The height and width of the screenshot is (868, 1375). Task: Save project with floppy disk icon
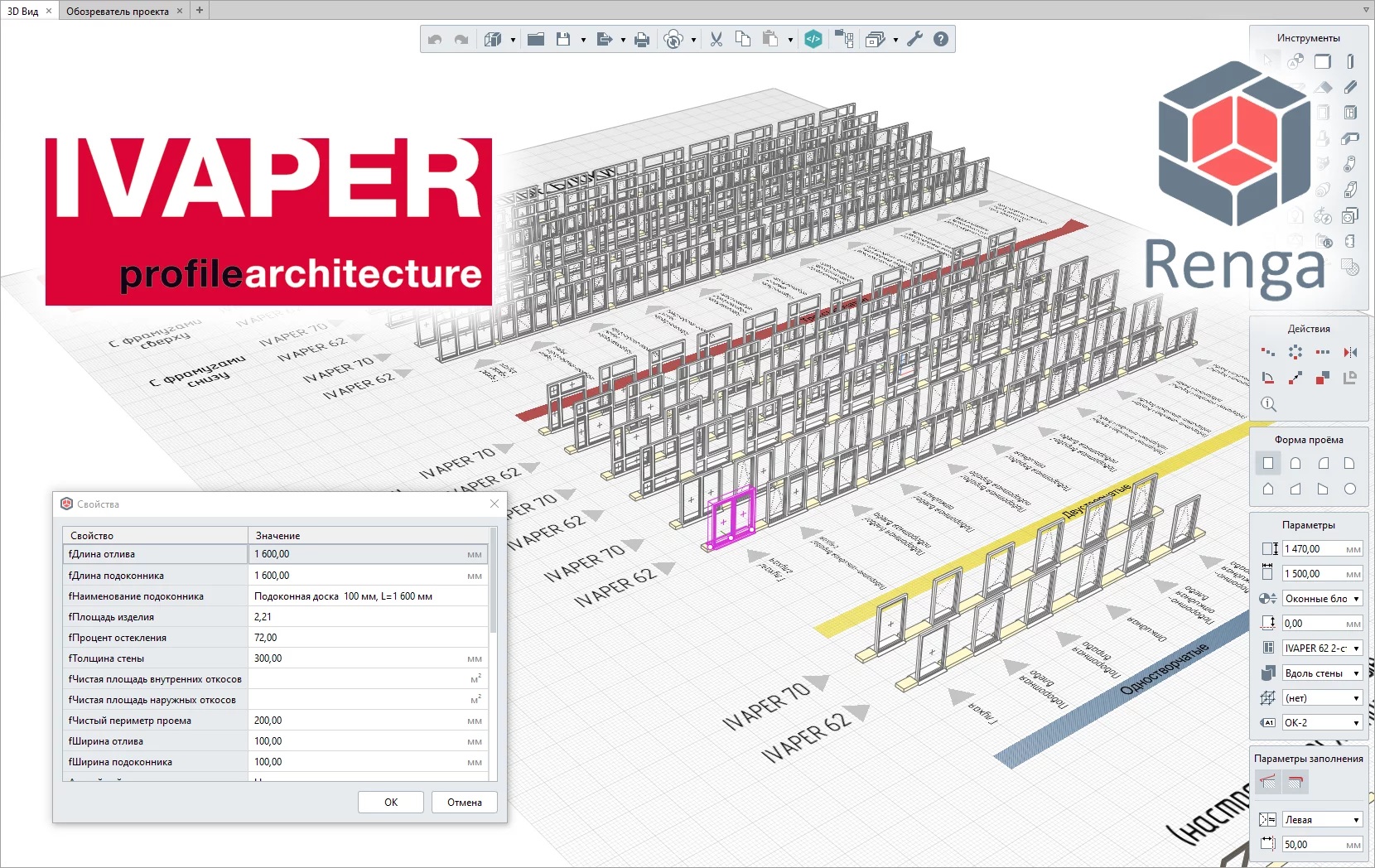pyautogui.click(x=563, y=39)
